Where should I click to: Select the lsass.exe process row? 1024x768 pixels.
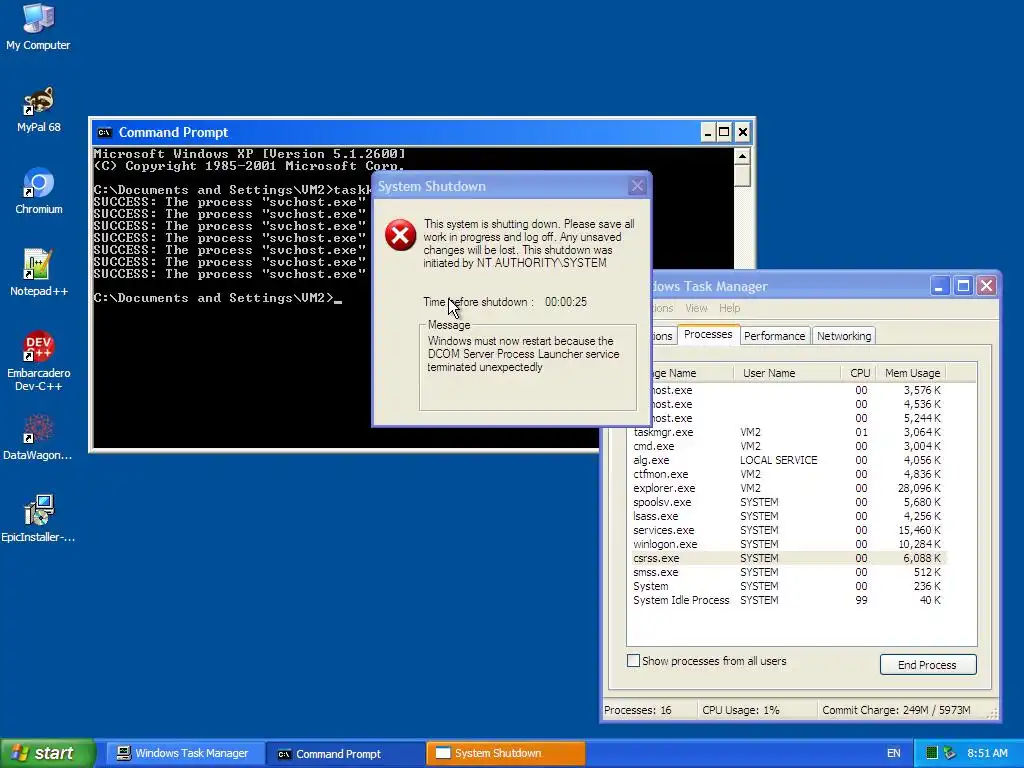787,516
